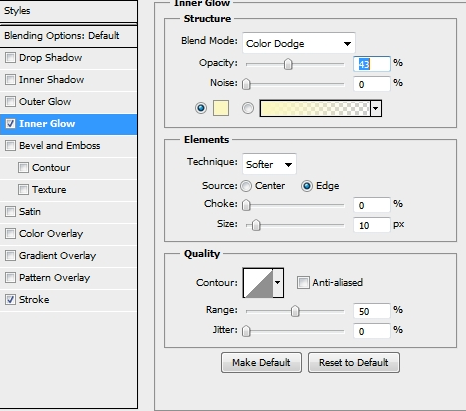This screenshot has height=411, width=466.
Task: Click the Opacity slider handle
Action: [288, 64]
